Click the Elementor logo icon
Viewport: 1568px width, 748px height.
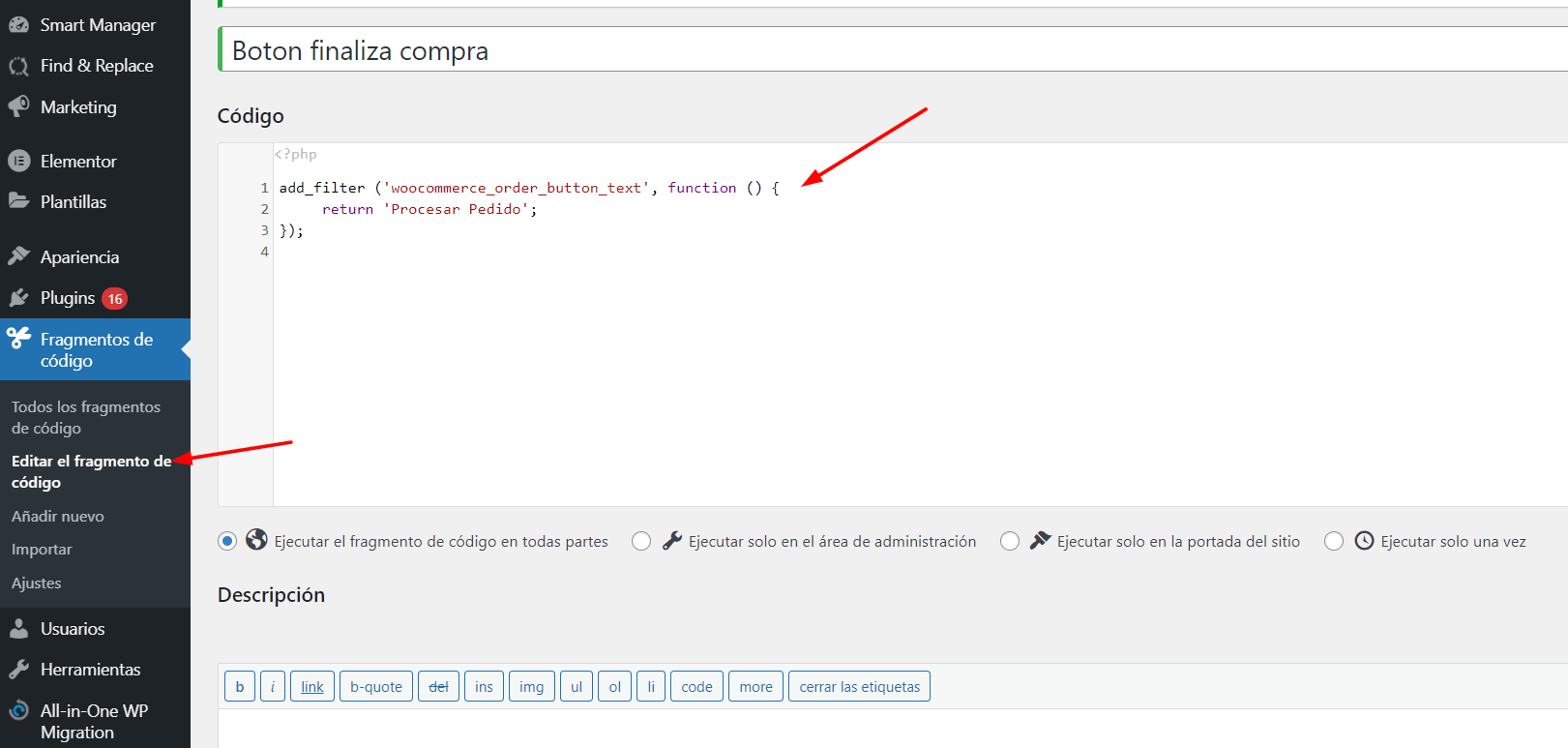18,161
